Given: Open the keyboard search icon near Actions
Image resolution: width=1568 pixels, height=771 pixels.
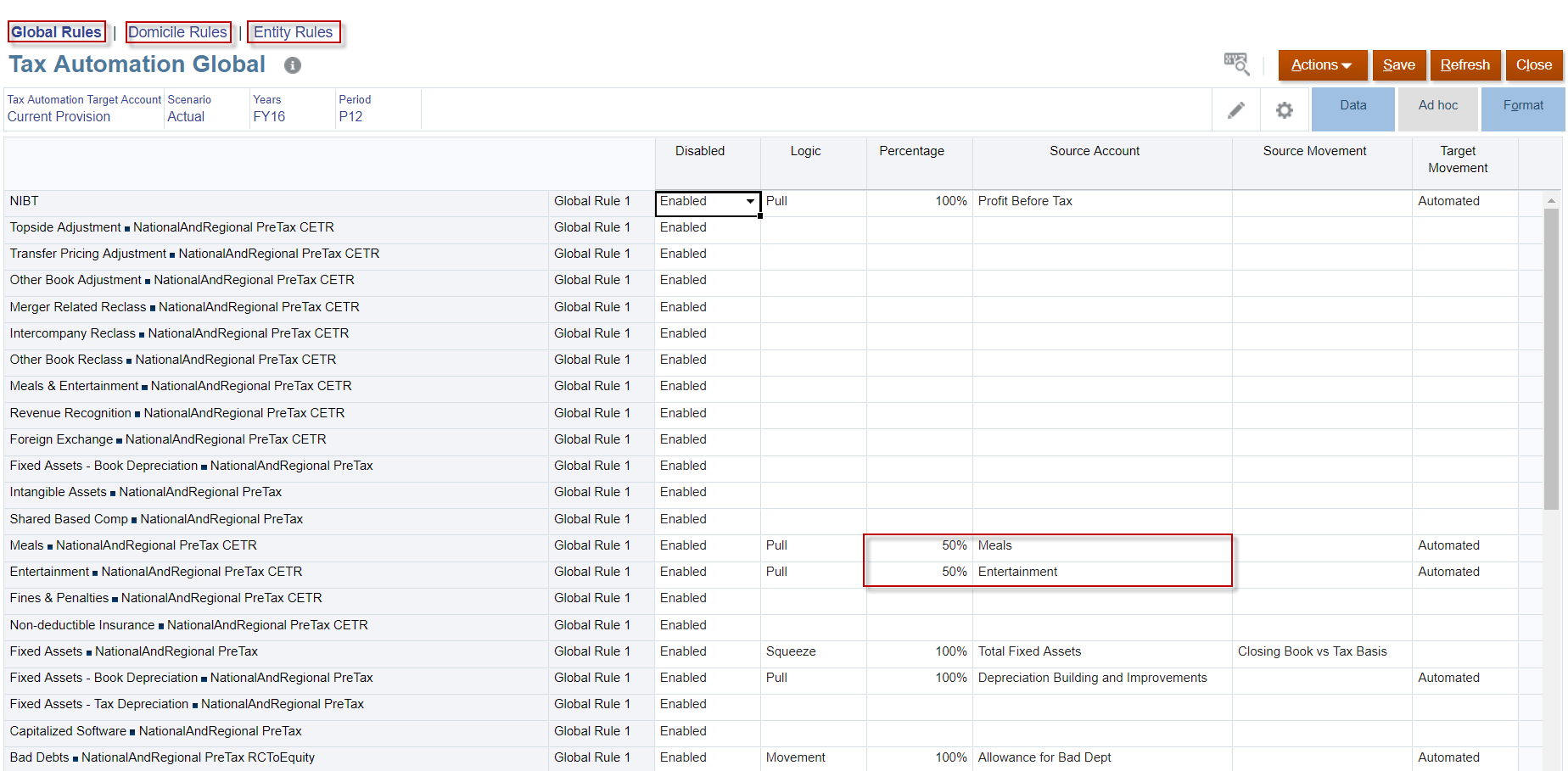Looking at the screenshot, I should pos(1236,64).
